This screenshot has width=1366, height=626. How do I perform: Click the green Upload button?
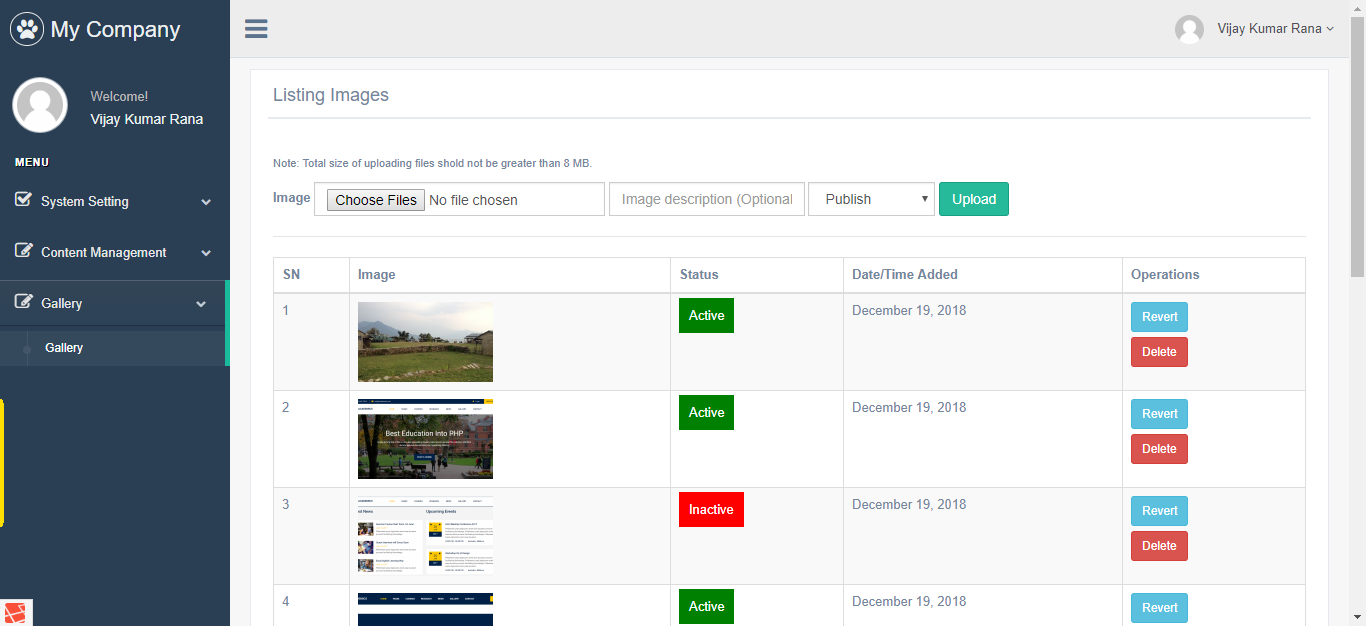point(974,199)
